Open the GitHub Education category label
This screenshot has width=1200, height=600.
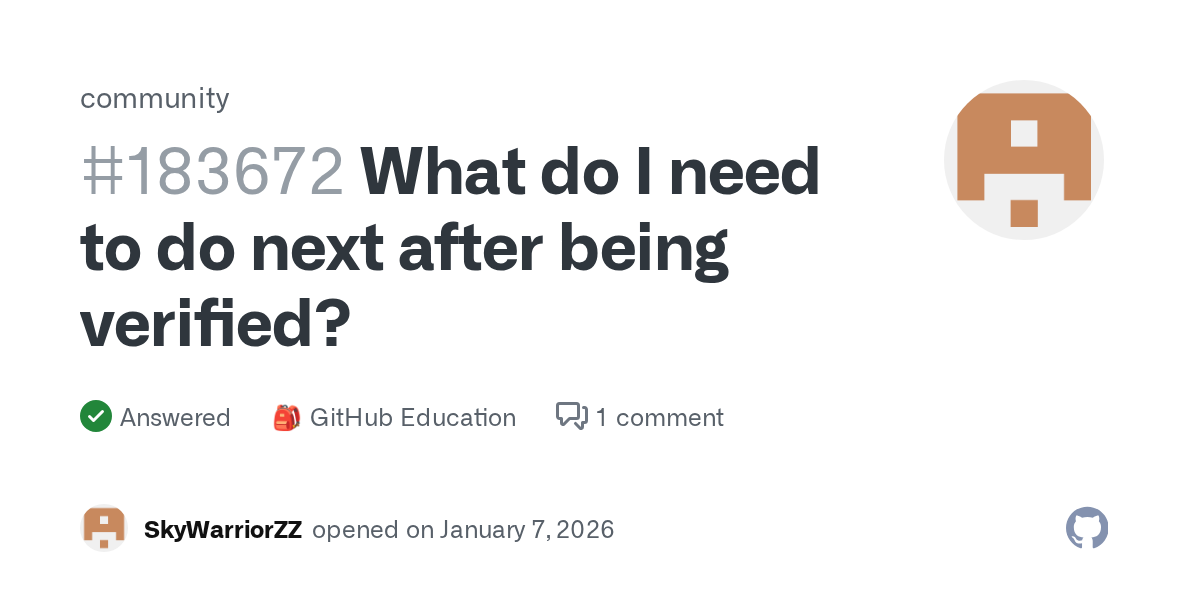click(x=413, y=417)
